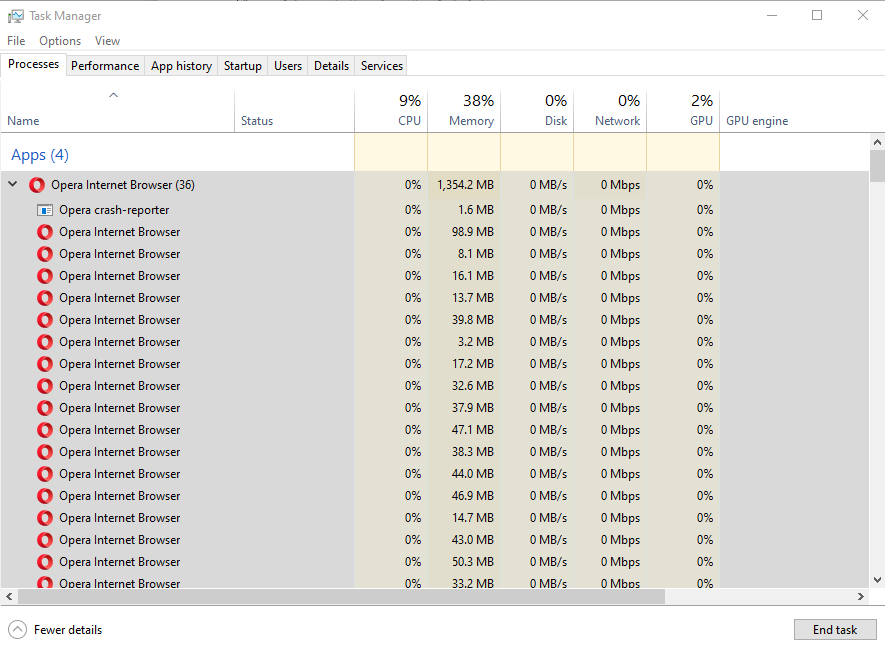Click the Opera icon beside the 39.8 MB process
The image size is (885, 653).
click(x=45, y=320)
